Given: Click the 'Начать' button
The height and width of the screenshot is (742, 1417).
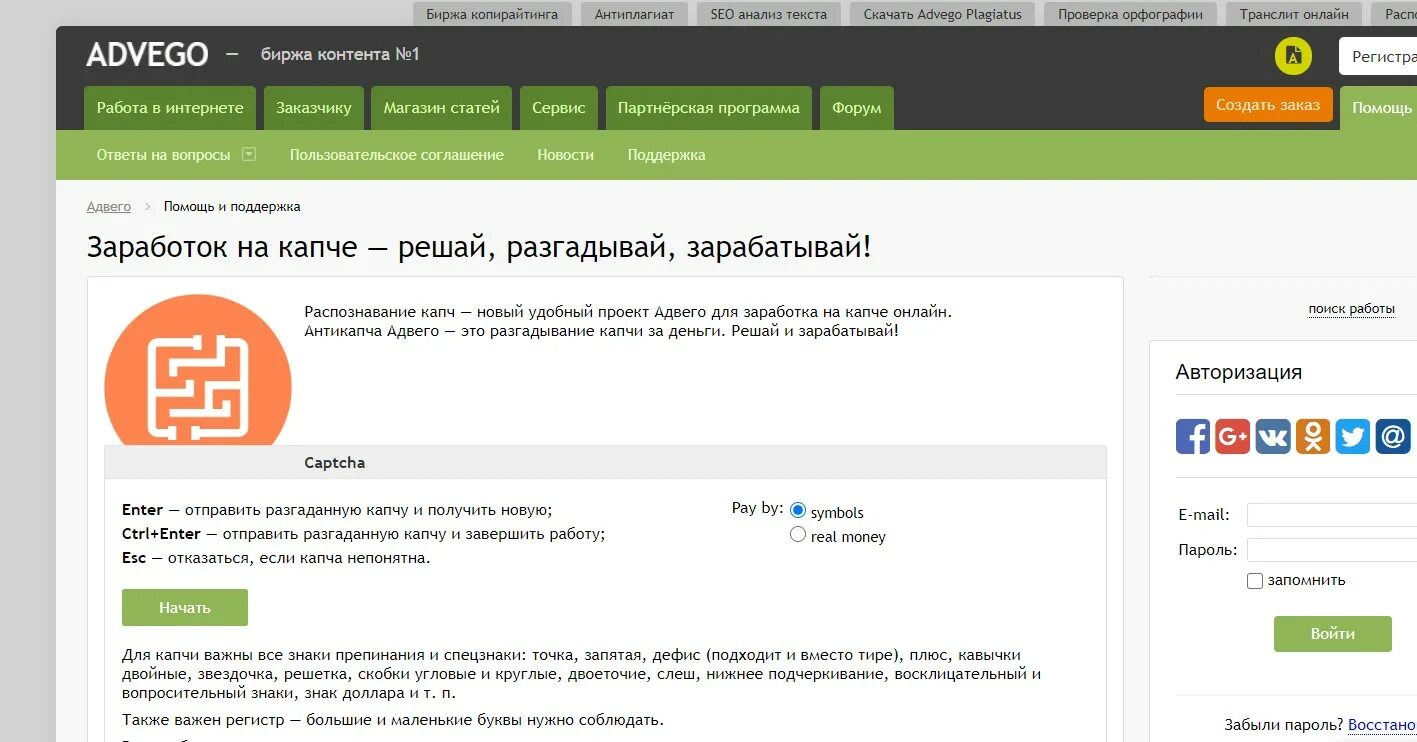Looking at the screenshot, I should (185, 608).
